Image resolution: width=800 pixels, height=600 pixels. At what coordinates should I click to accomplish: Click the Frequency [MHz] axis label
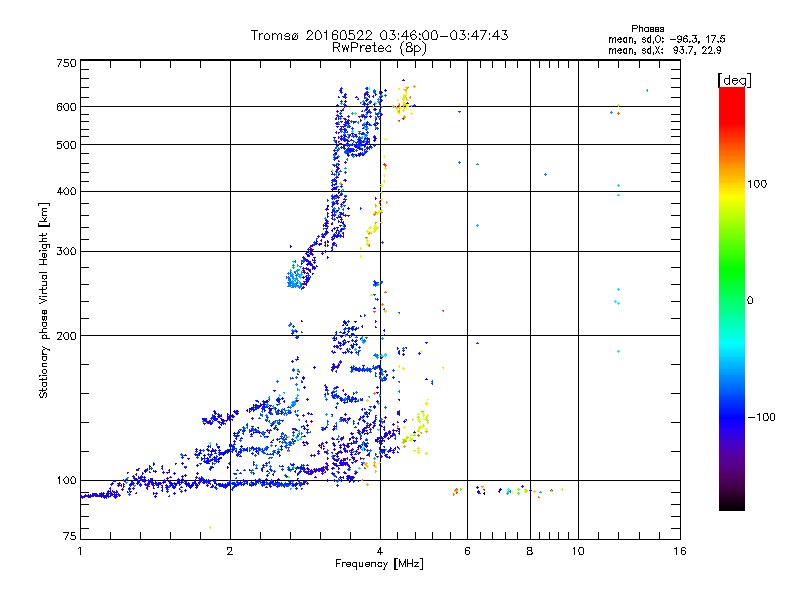(378, 565)
